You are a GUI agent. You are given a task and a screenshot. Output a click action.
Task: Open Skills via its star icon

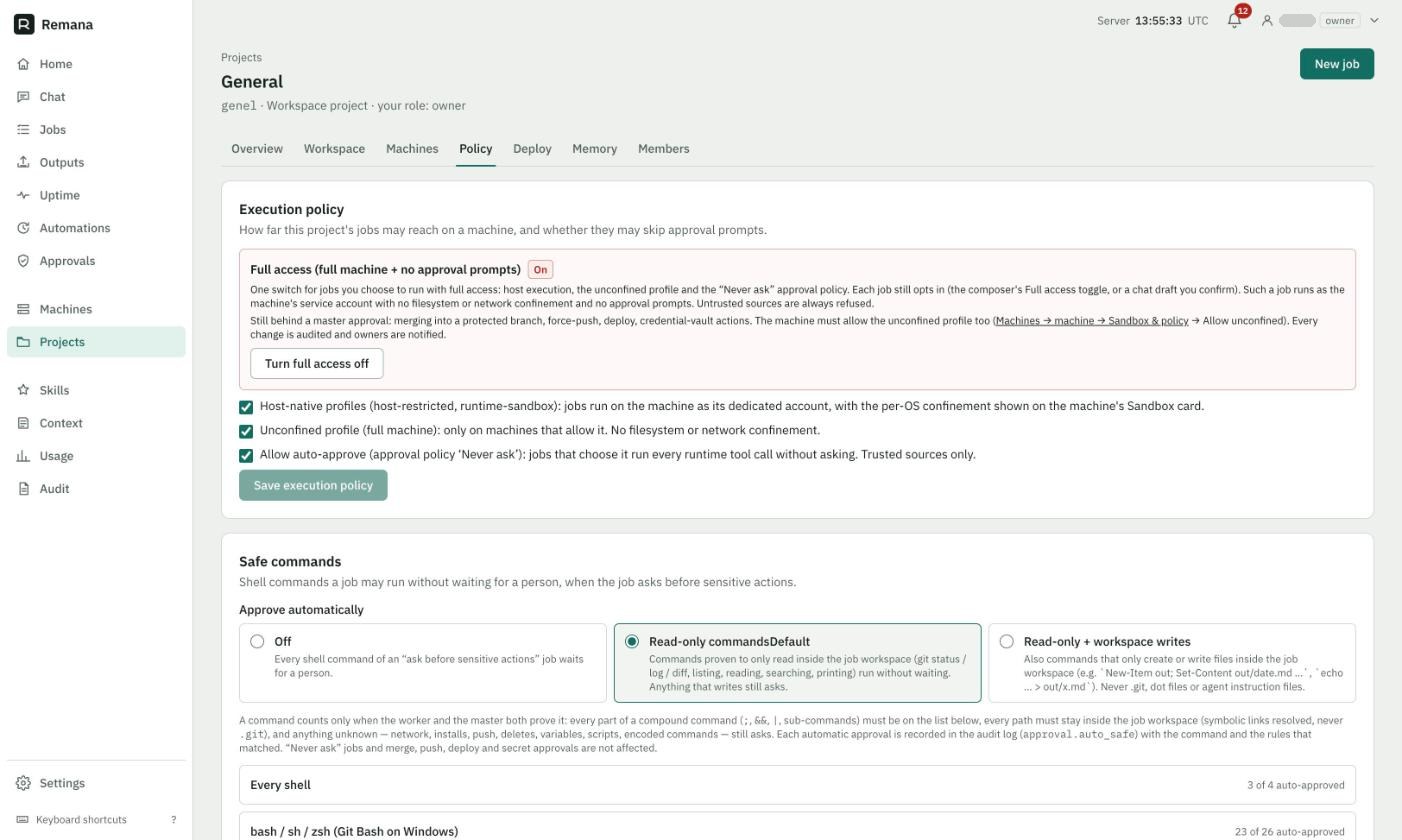(x=23, y=390)
